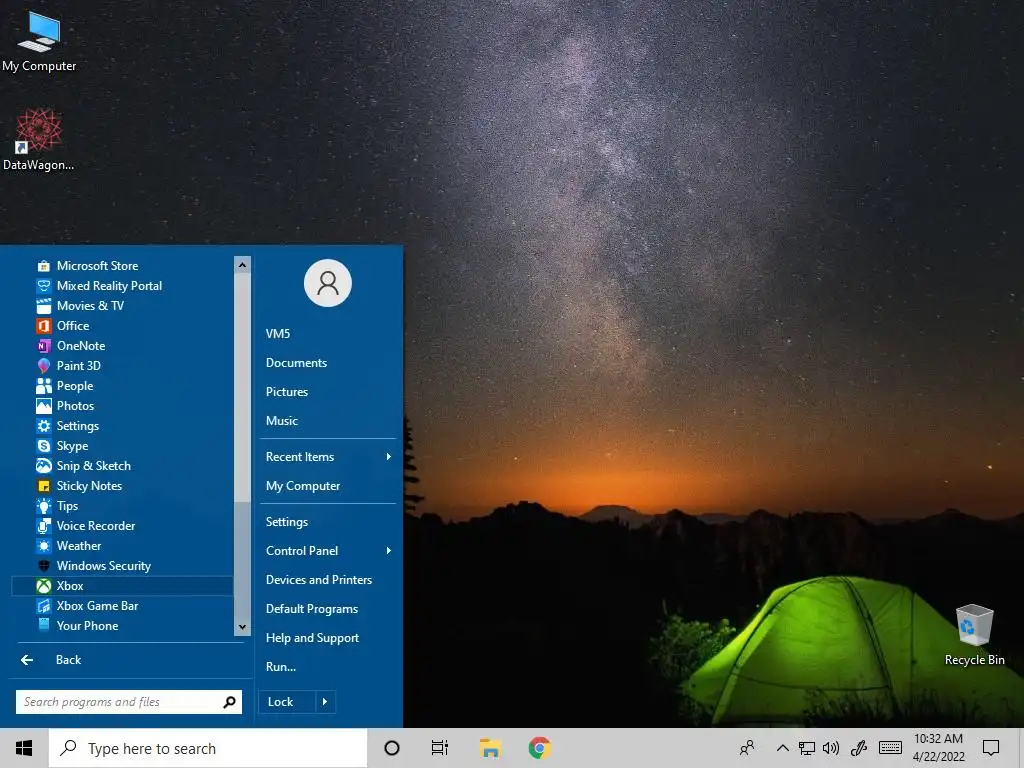
Task: Open the Office app entry
Action: click(122, 325)
